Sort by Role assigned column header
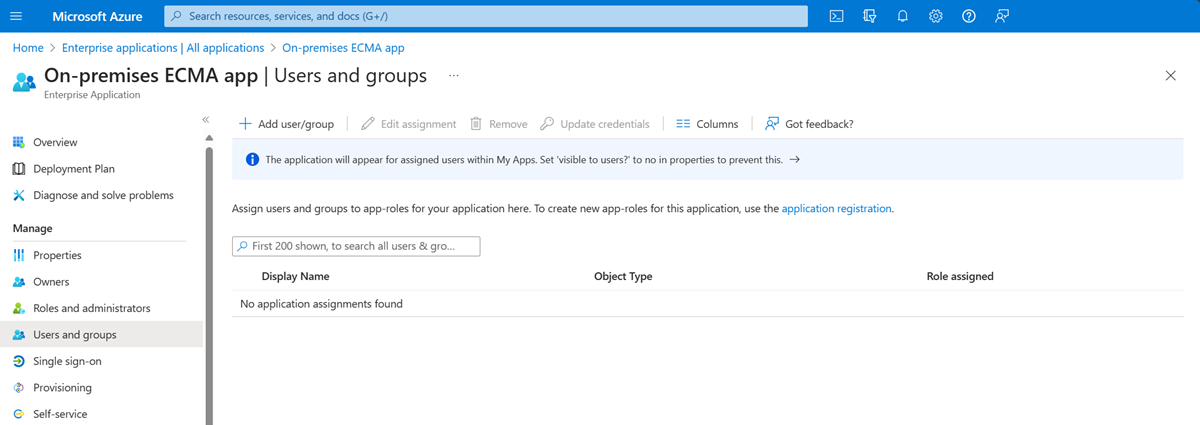The image size is (1200, 425). pyautogui.click(x=960, y=276)
